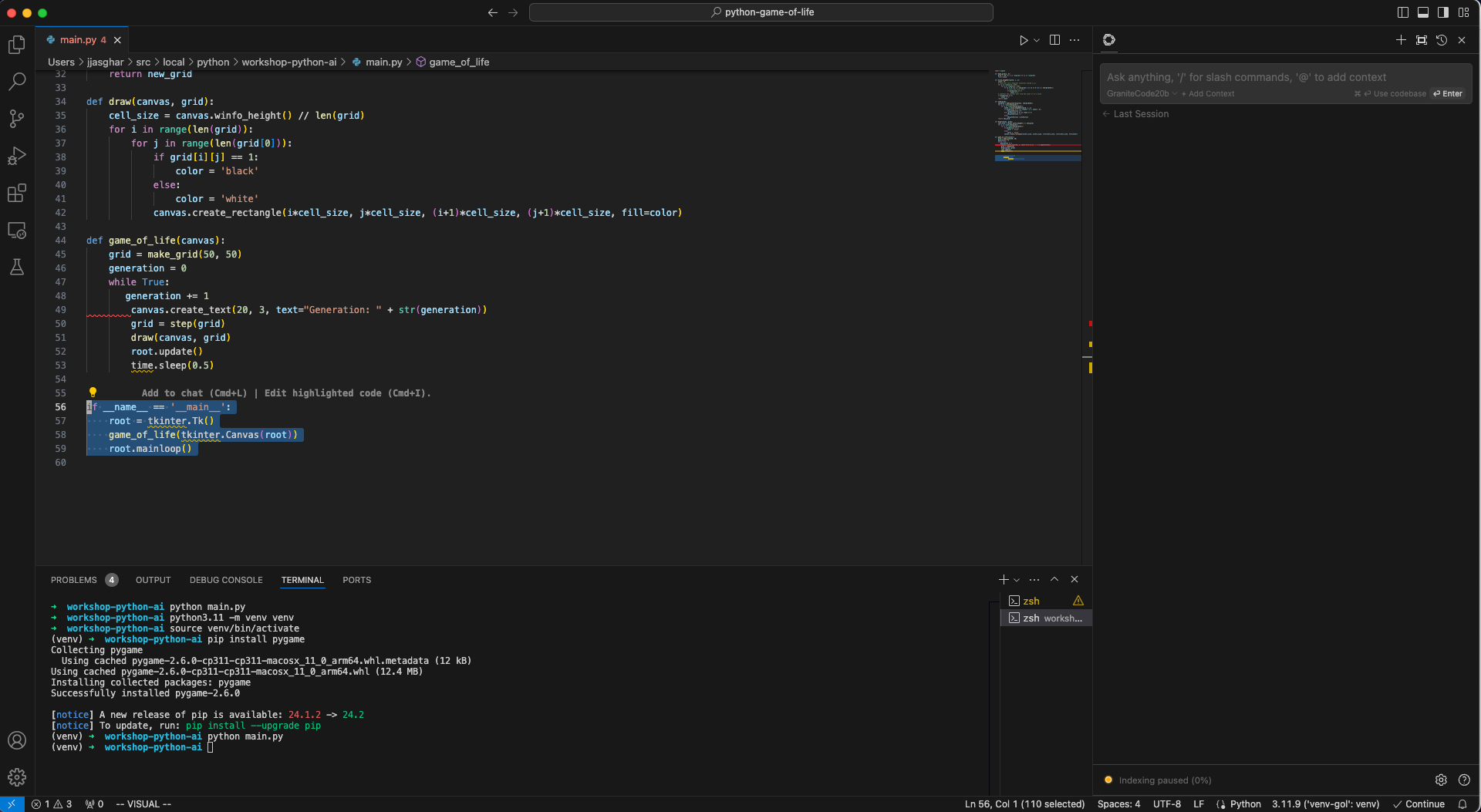Screen dimensions: 1481x812
Task: Toggle the secondary side bar layout button
Action: click(1443, 12)
